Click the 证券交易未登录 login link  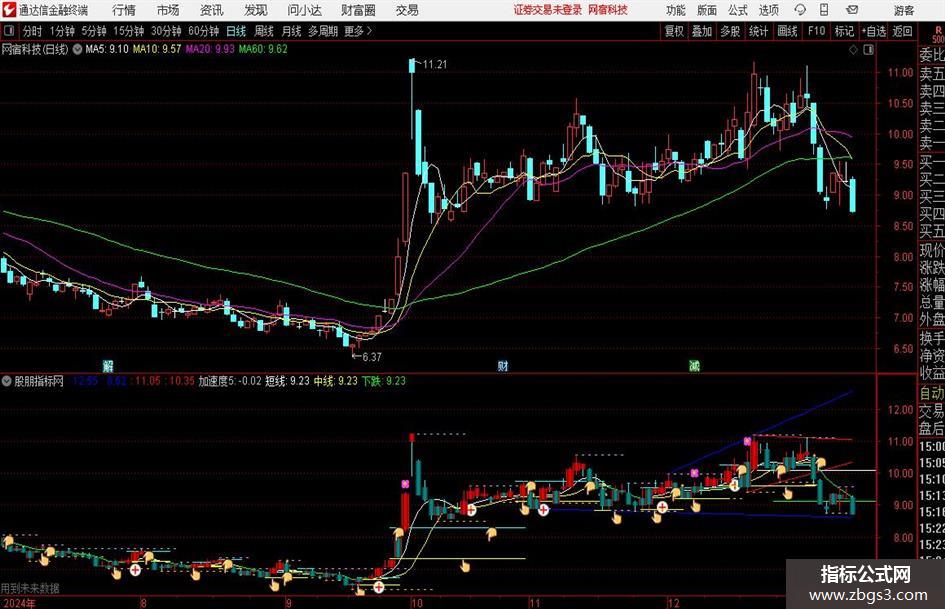[548, 10]
